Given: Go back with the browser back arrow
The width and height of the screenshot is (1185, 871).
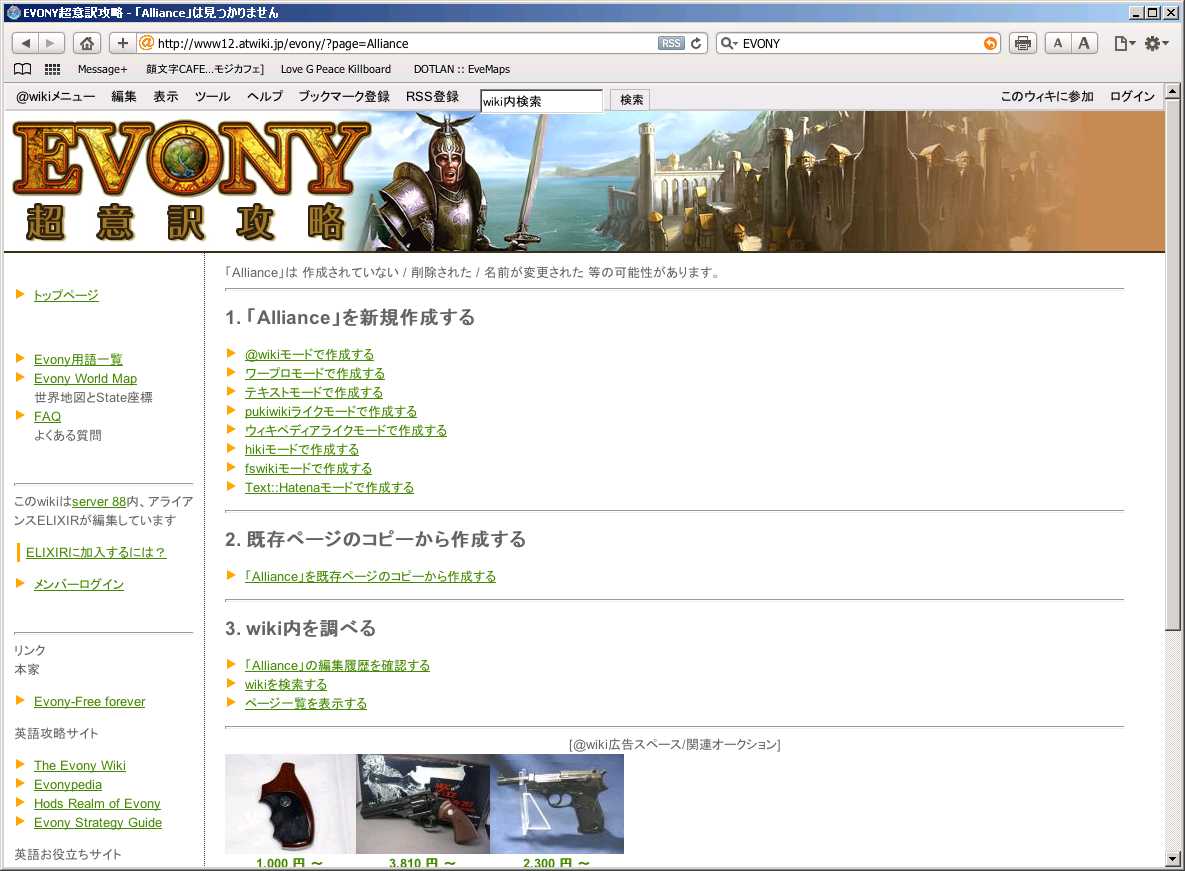Looking at the screenshot, I should pyautogui.click(x=25, y=44).
